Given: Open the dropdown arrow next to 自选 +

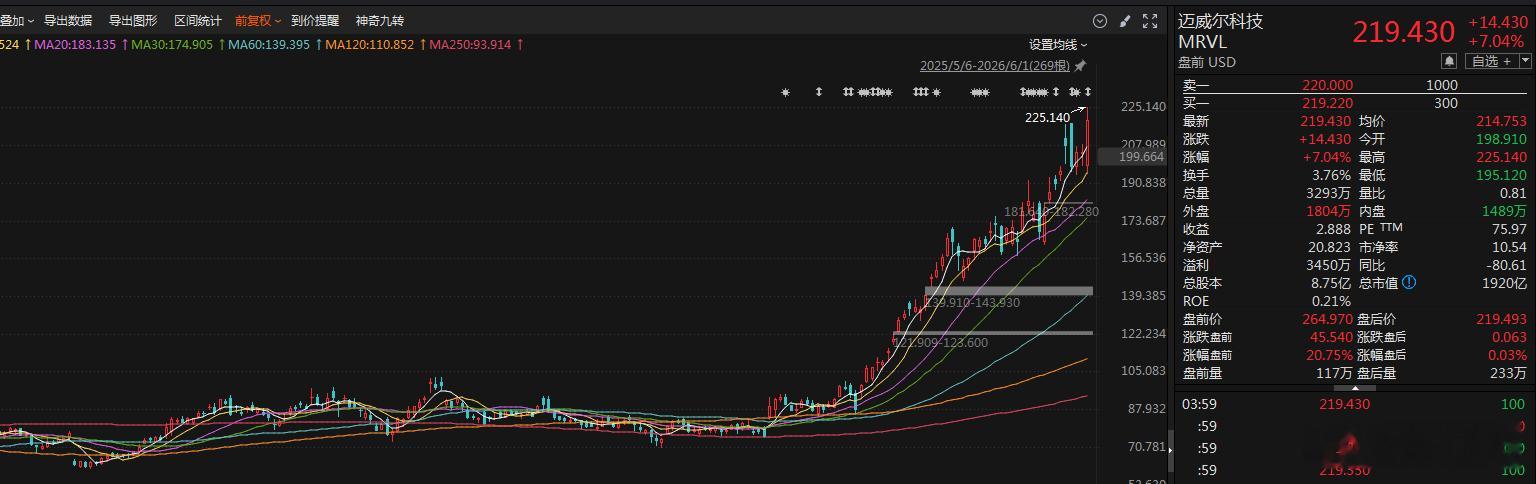Looking at the screenshot, I should click(1524, 62).
